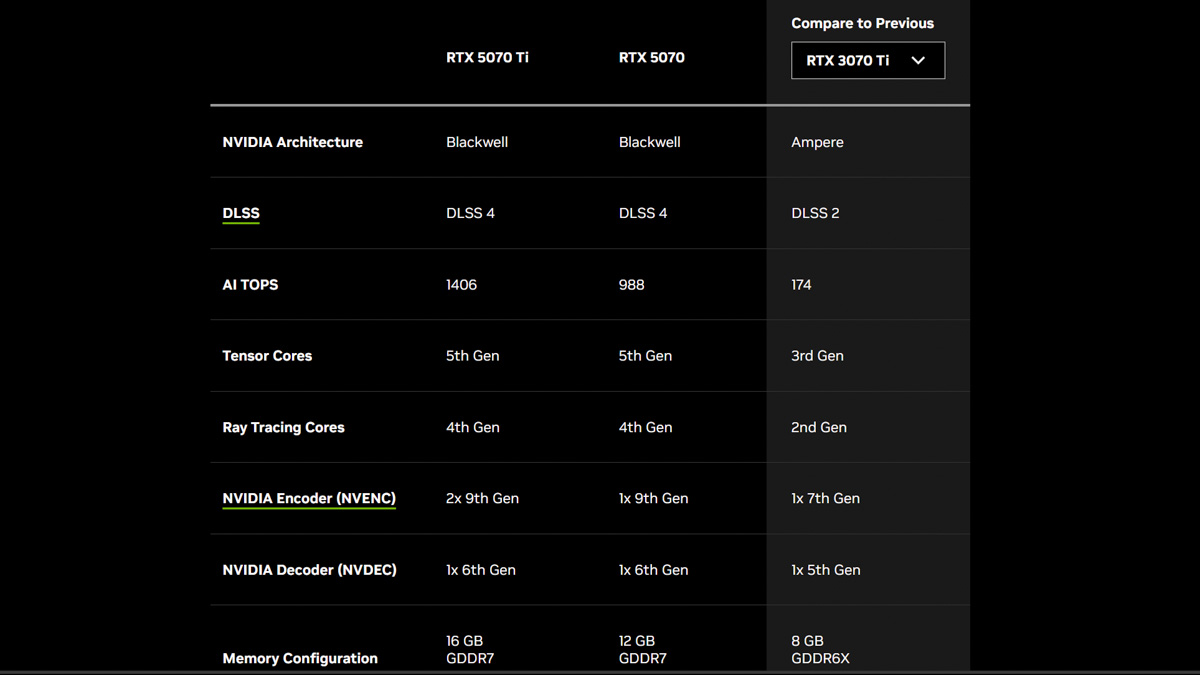
Task: Select the RTX 5070 Ti column header
Action: [487, 57]
